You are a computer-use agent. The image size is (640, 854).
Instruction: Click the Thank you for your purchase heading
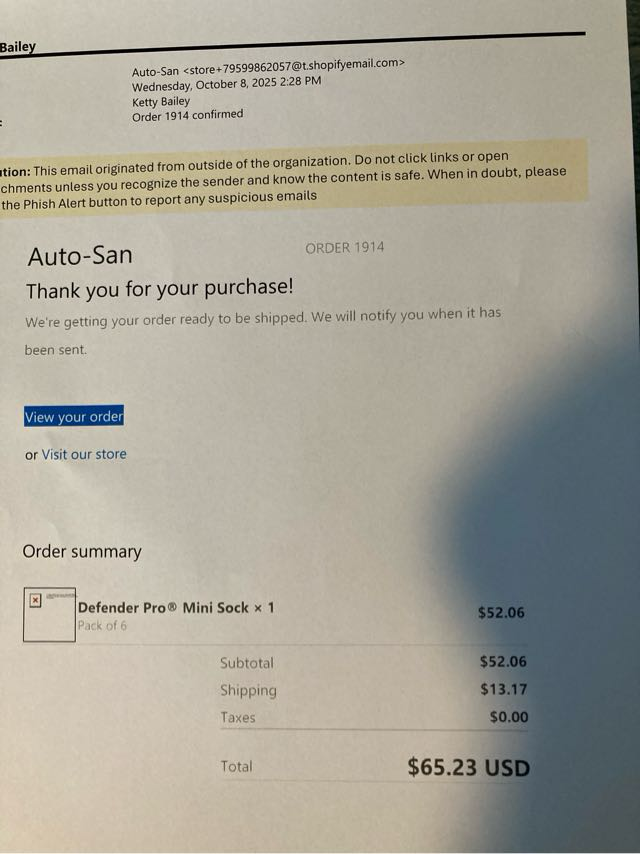click(160, 288)
